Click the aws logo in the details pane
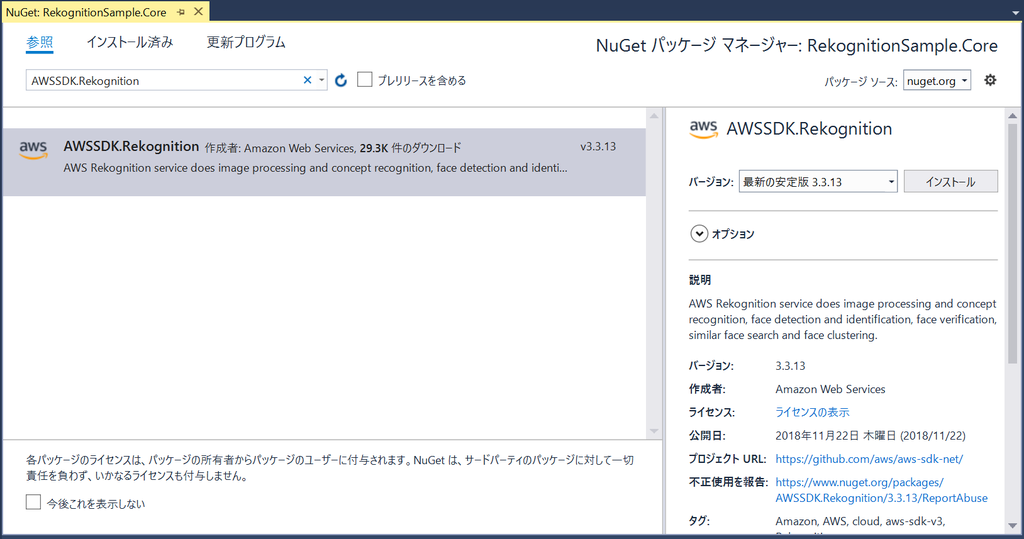The height and width of the screenshot is (539, 1024). [703, 129]
